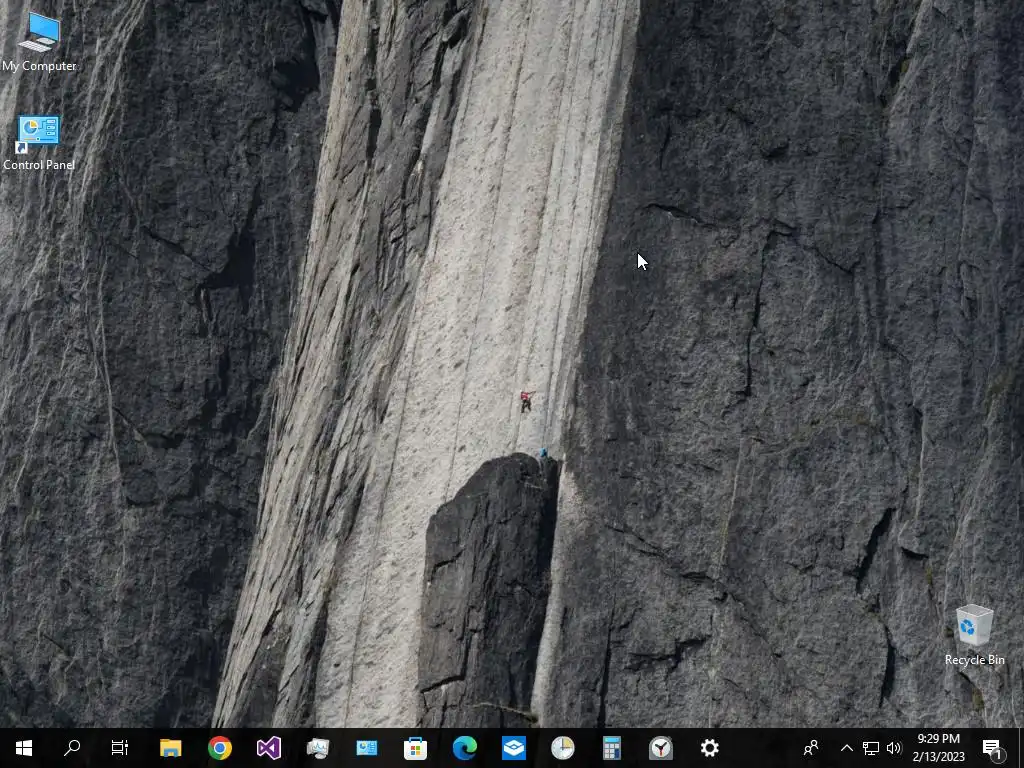Viewport: 1024px width, 768px height.
Task: Launch Visual Studio from the taskbar
Action: click(268, 748)
